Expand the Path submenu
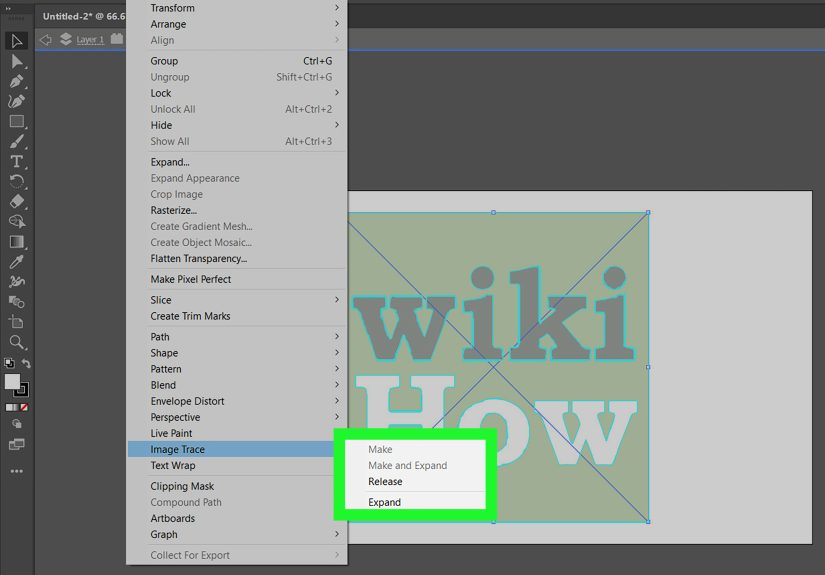Viewport: 825px width, 575px height. [237, 337]
